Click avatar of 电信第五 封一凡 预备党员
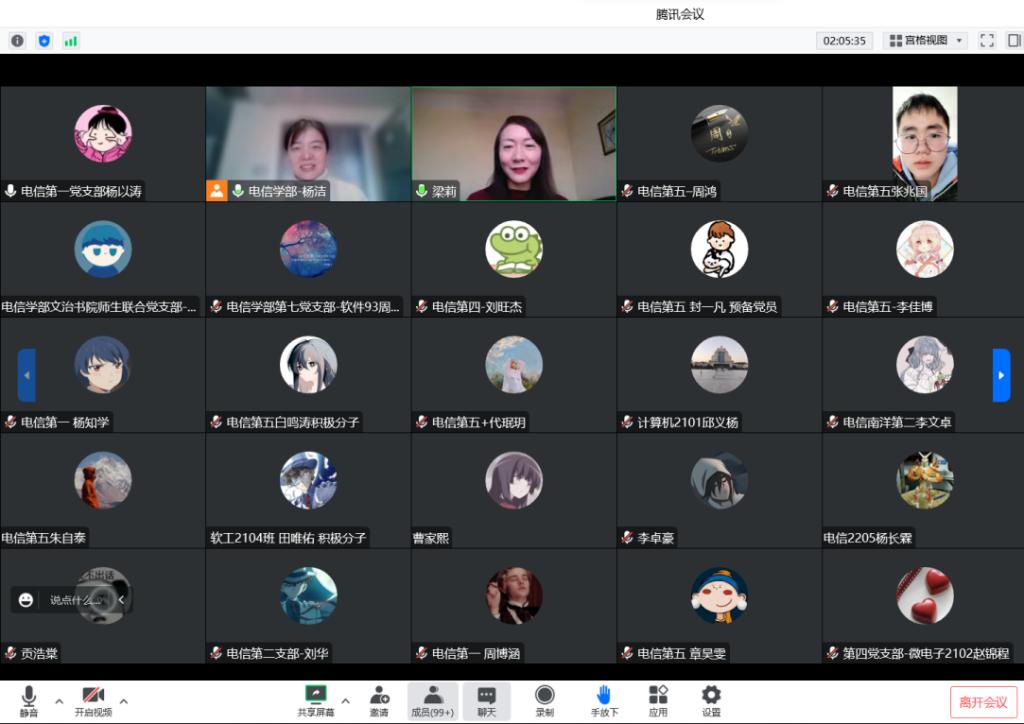This screenshot has height=724, width=1024. pos(719,249)
